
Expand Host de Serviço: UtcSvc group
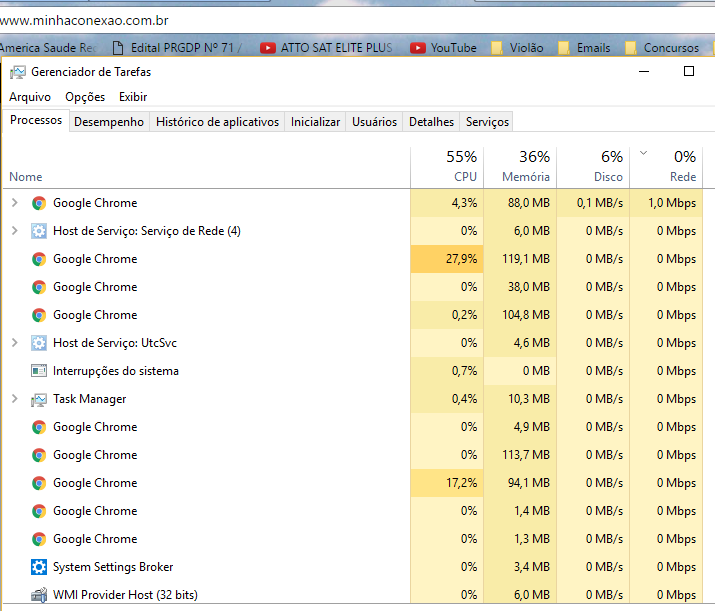[15, 342]
